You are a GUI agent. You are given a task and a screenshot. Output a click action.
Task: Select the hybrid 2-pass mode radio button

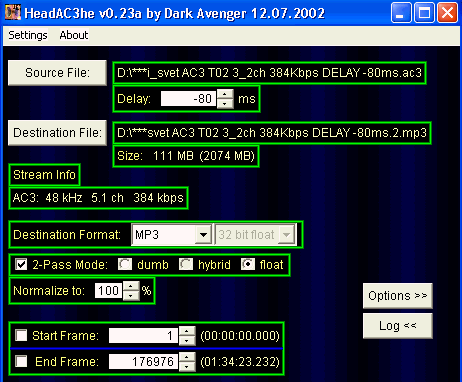pos(186,264)
